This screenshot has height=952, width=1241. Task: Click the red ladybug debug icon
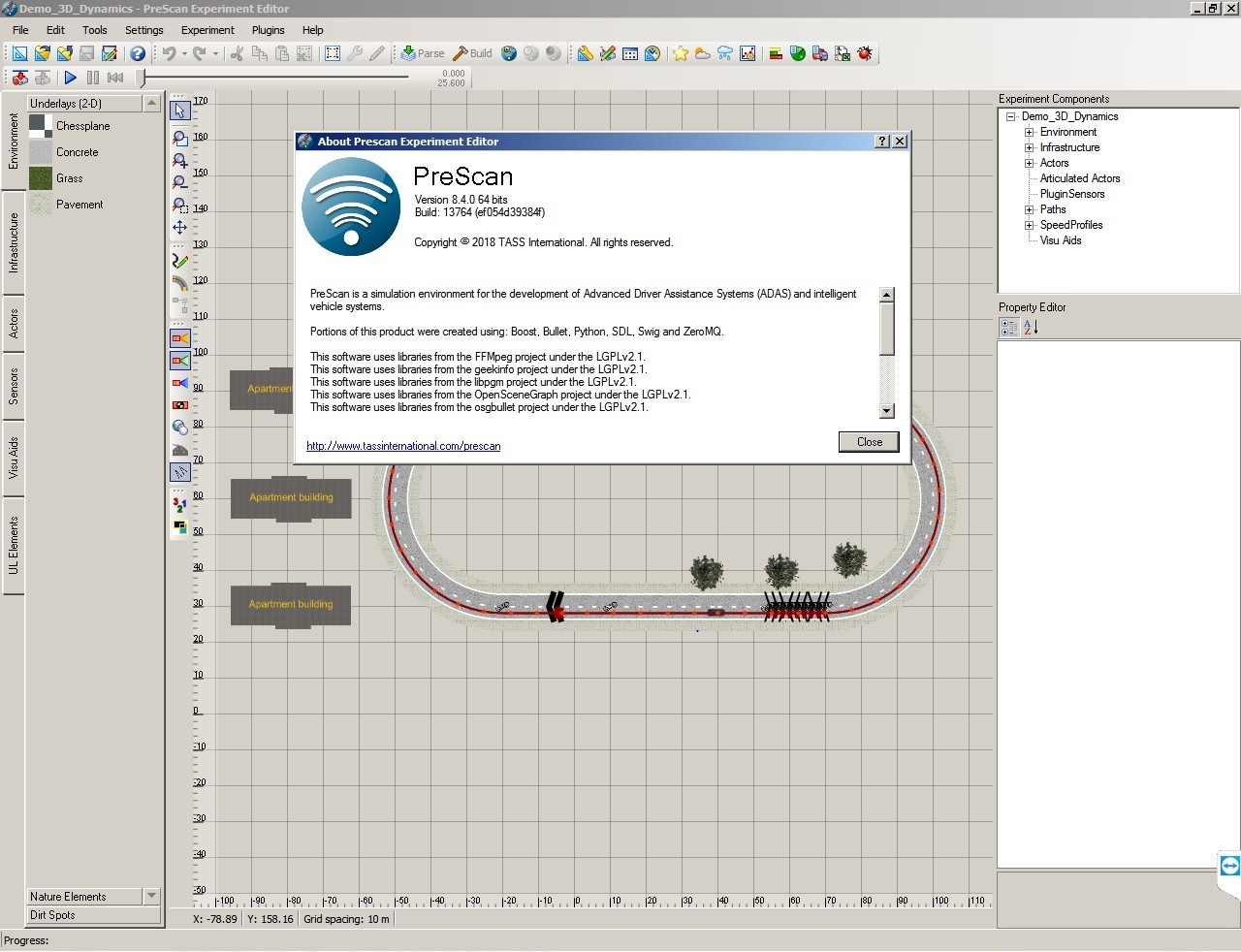tap(865, 53)
